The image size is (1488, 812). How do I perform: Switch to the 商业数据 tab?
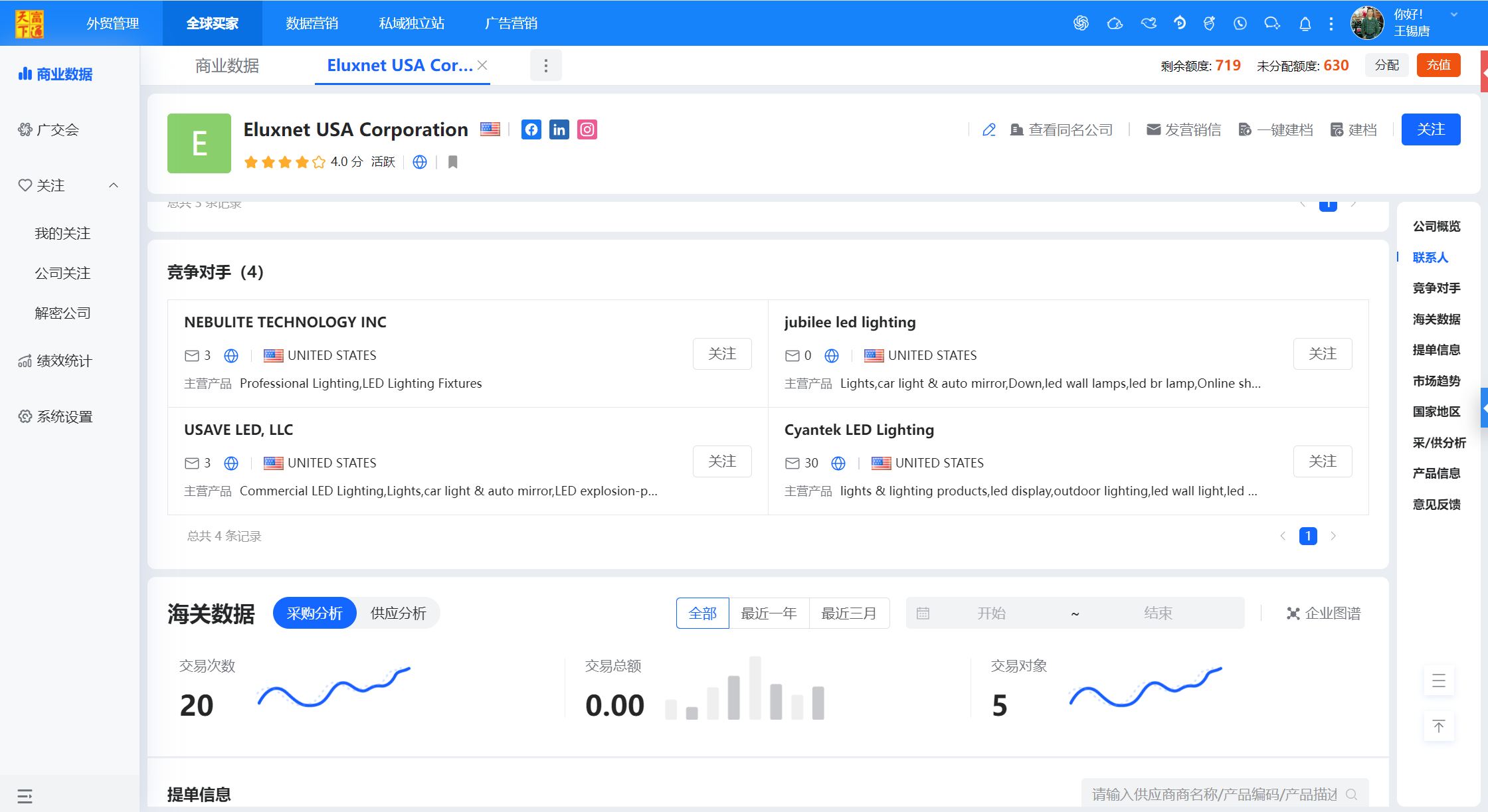[x=227, y=66]
